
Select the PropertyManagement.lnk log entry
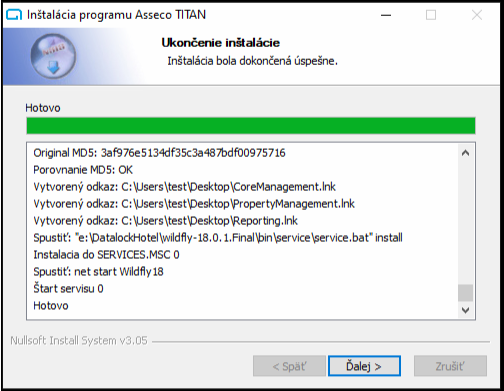194,204
